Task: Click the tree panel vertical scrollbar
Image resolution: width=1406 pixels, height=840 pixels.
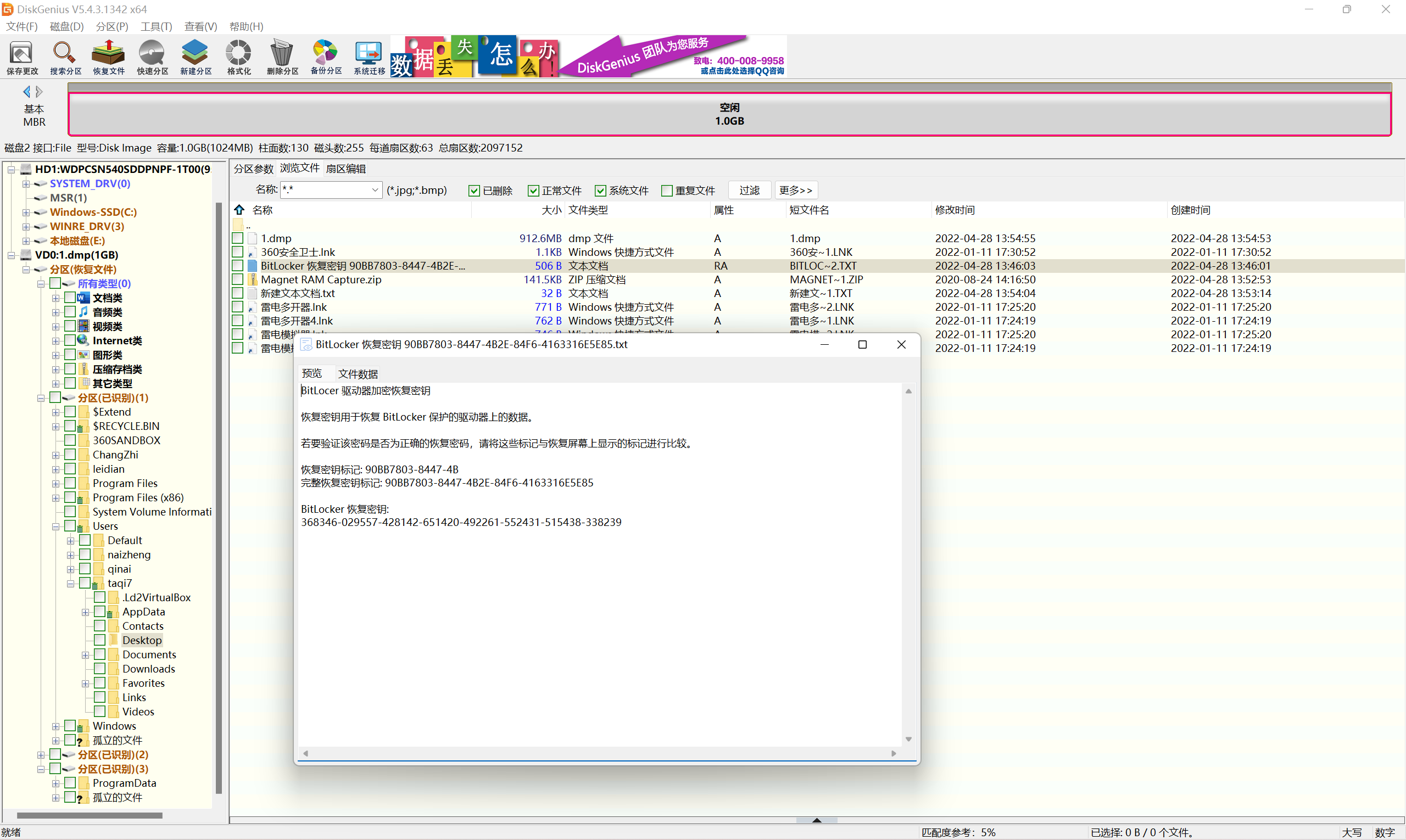Action: coord(219,498)
